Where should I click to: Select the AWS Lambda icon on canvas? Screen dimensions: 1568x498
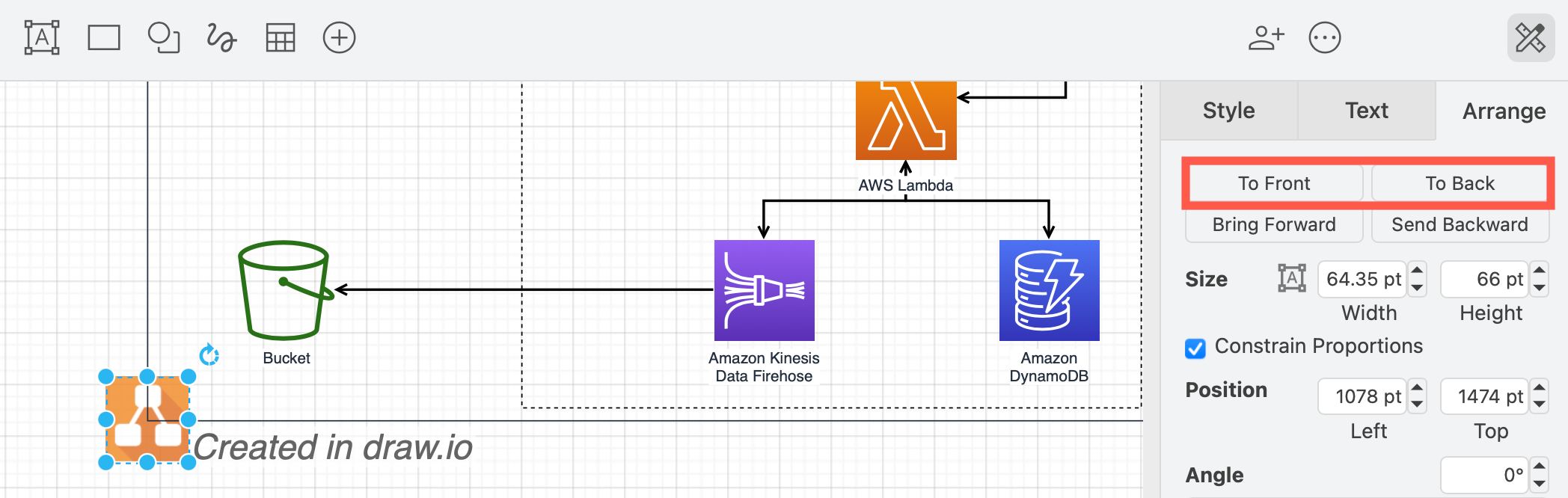coord(906,120)
